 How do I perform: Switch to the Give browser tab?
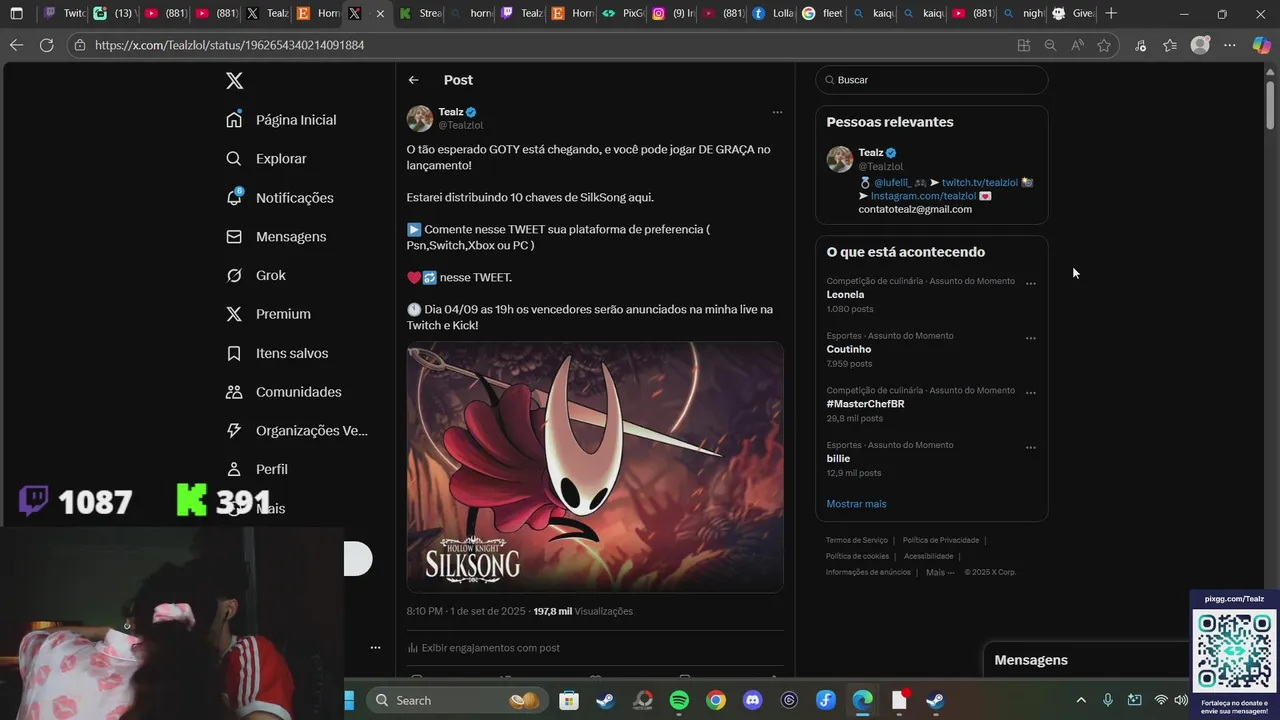(x=1072, y=14)
